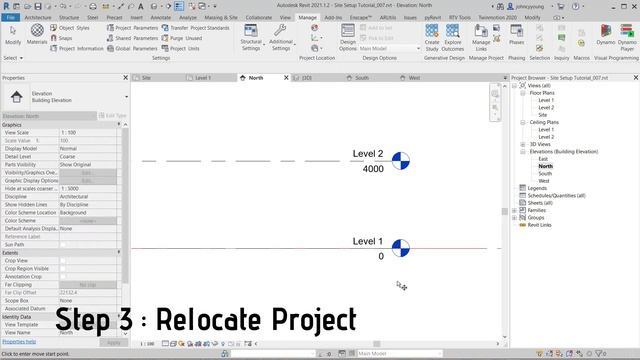Open Project Information dialog
Viewport: 640px width, 360px height.
coord(77,48)
